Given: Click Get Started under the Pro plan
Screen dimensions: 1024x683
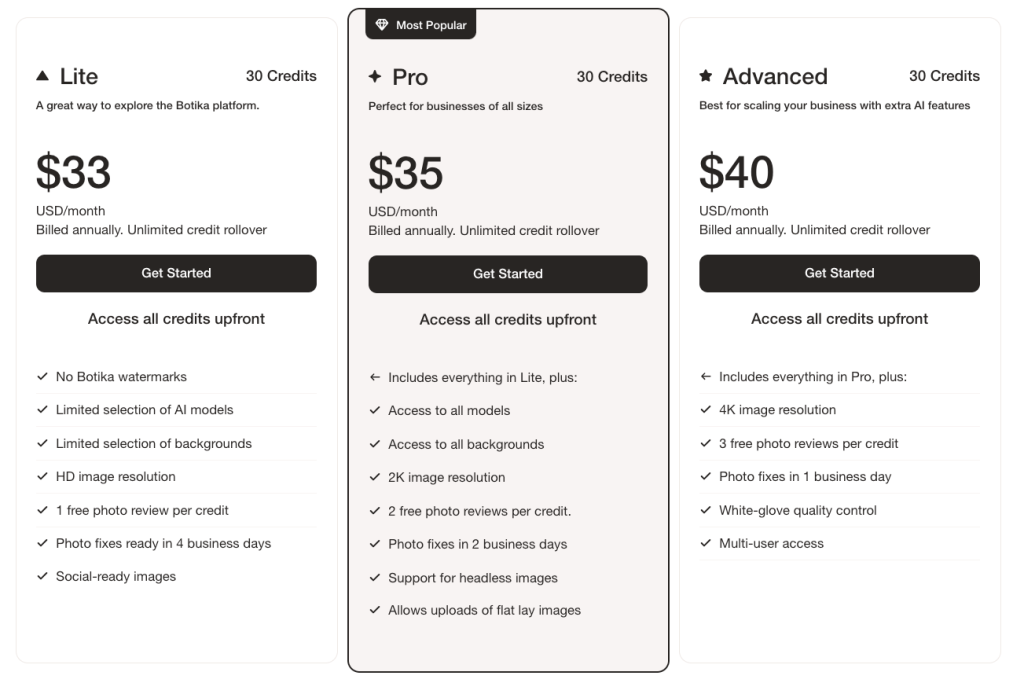Looking at the screenshot, I should pyautogui.click(x=508, y=274).
